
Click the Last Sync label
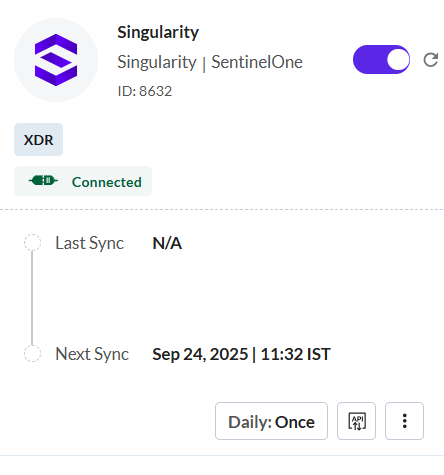tap(89, 243)
